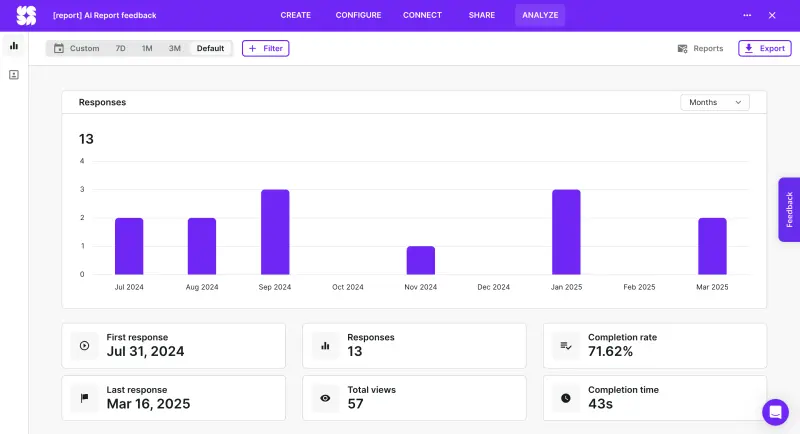800x434 pixels.
Task: Expand the Months interval dropdown
Action: point(715,103)
